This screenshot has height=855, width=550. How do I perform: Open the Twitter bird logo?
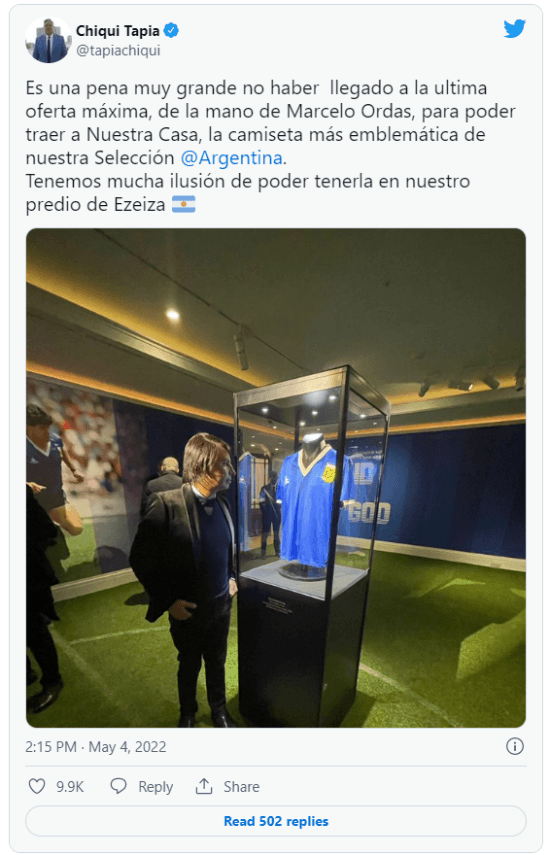click(x=514, y=29)
